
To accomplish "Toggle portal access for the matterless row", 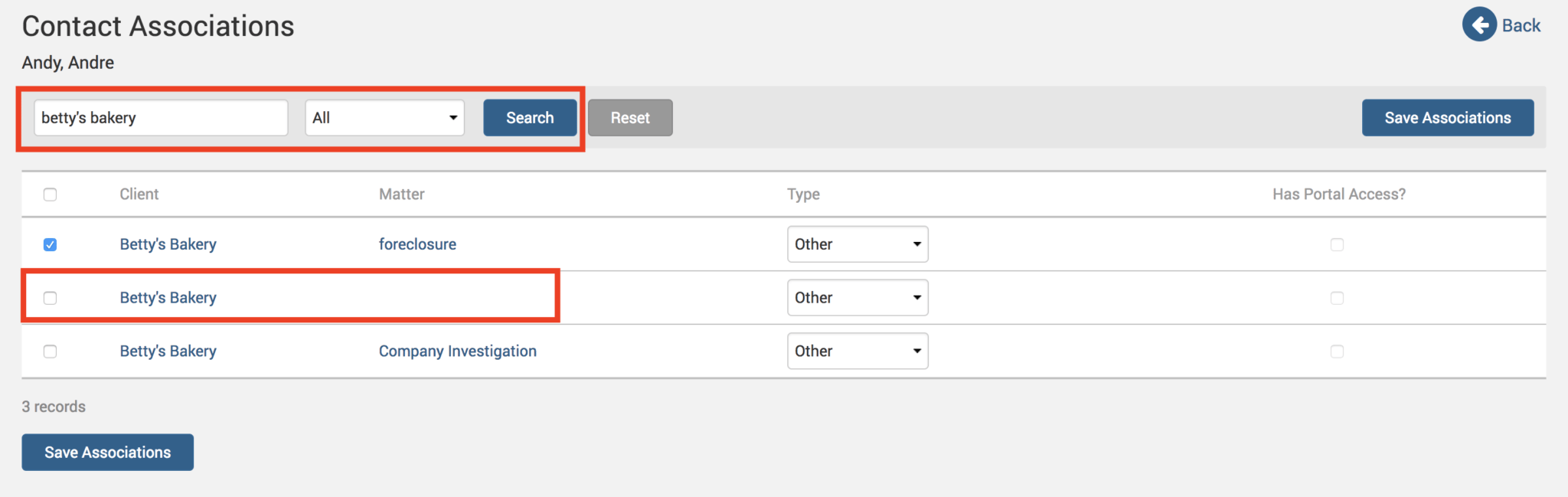I will coord(1337,298).
